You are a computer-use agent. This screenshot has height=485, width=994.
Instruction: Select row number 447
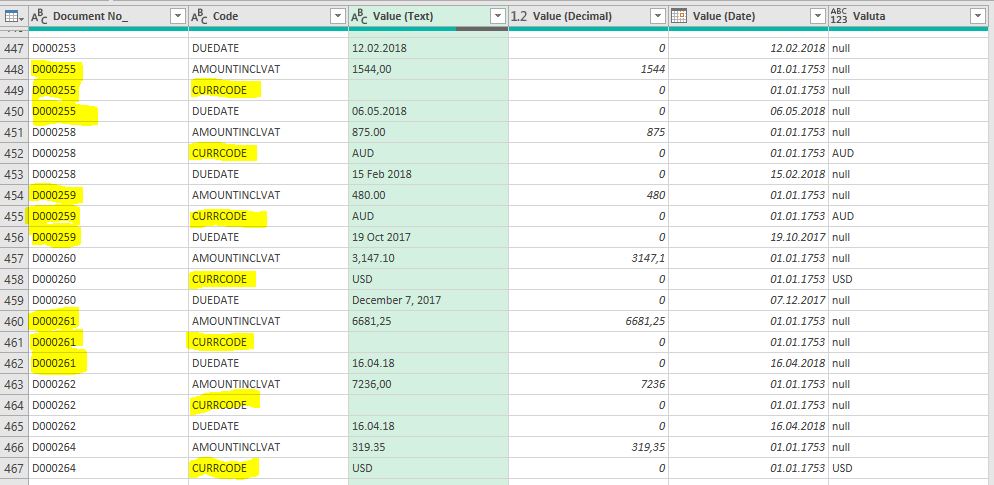(x=14, y=48)
